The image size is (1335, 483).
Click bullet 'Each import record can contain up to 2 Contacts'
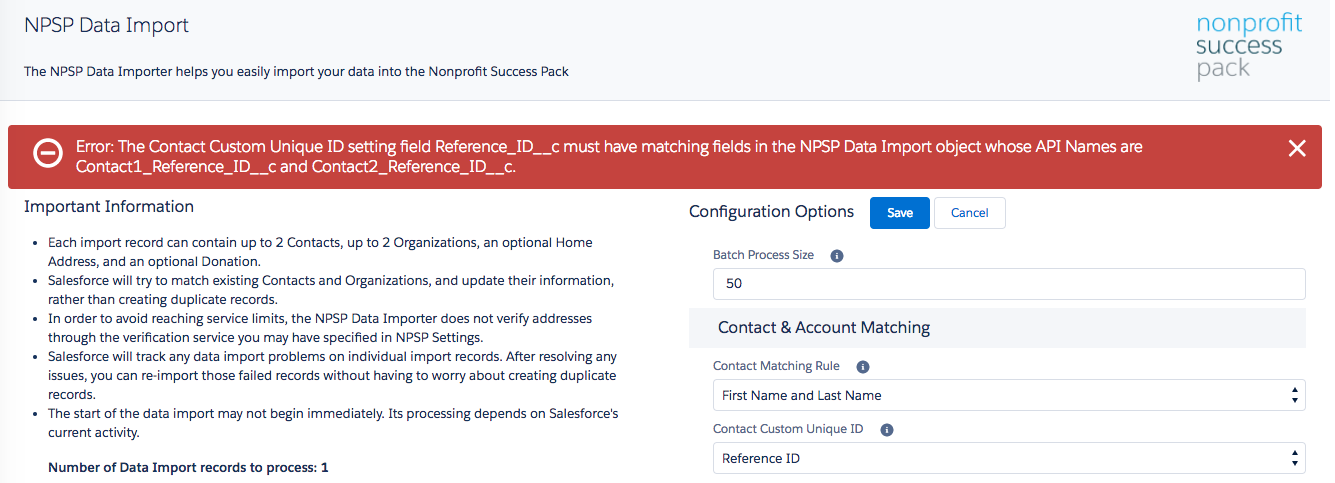click(320, 251)
